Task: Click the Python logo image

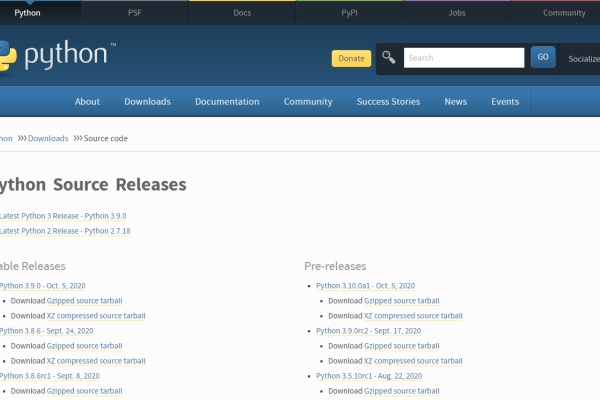Action: 57,56
